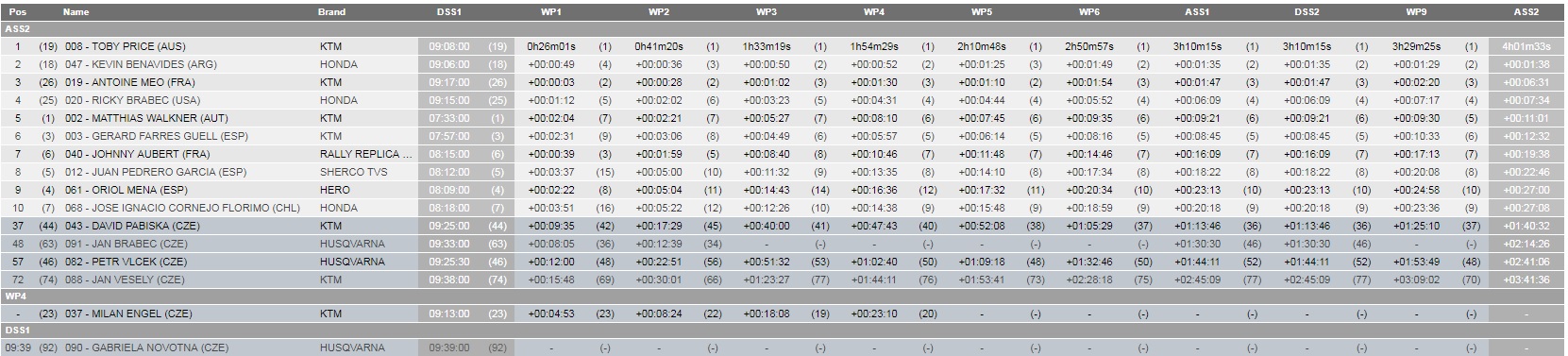Viewport: 1568px width, 356px height.
Task: Sort by the Brand column header
Action: tap(332, 12)
